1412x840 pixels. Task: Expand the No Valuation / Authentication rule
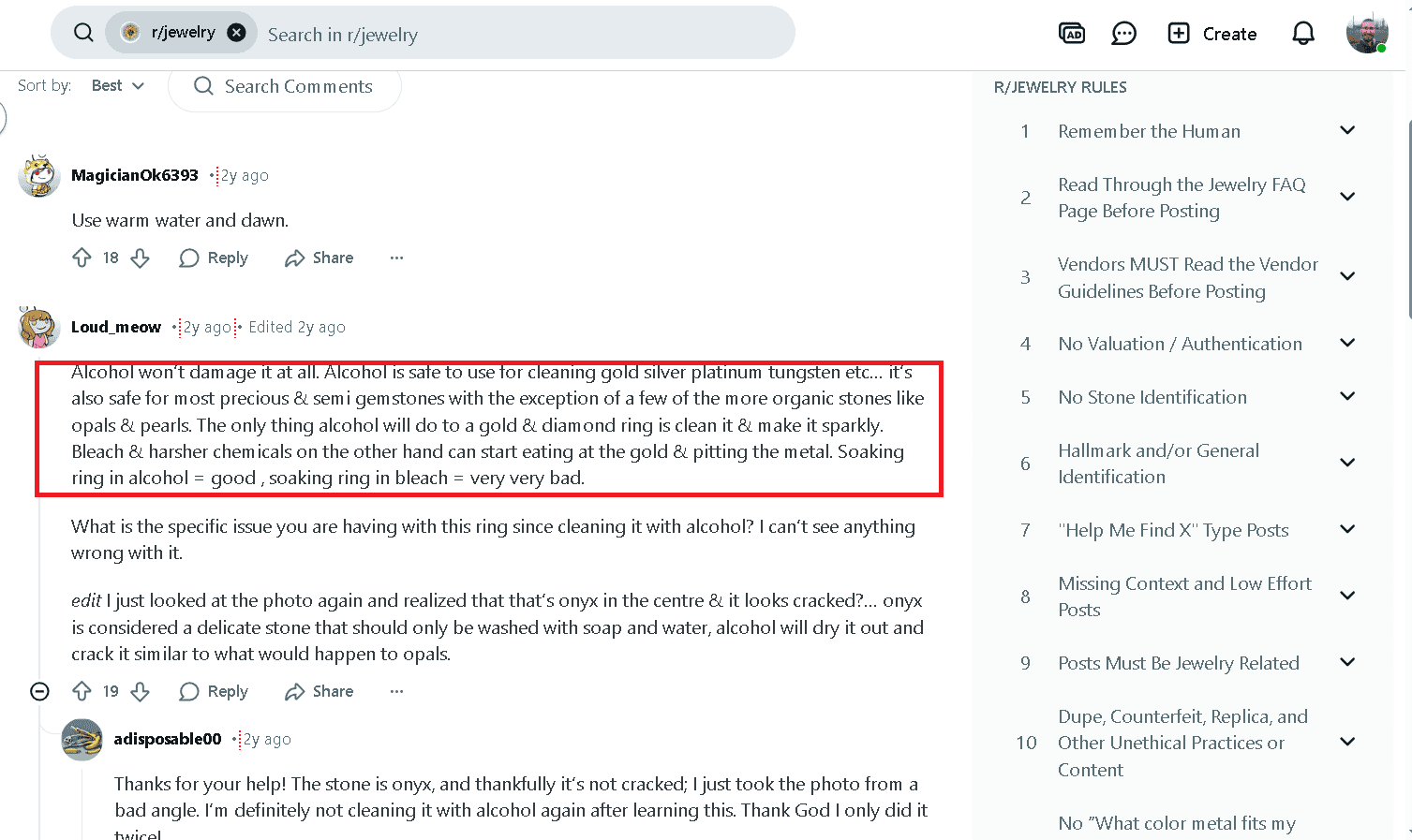click(1347, 343)
